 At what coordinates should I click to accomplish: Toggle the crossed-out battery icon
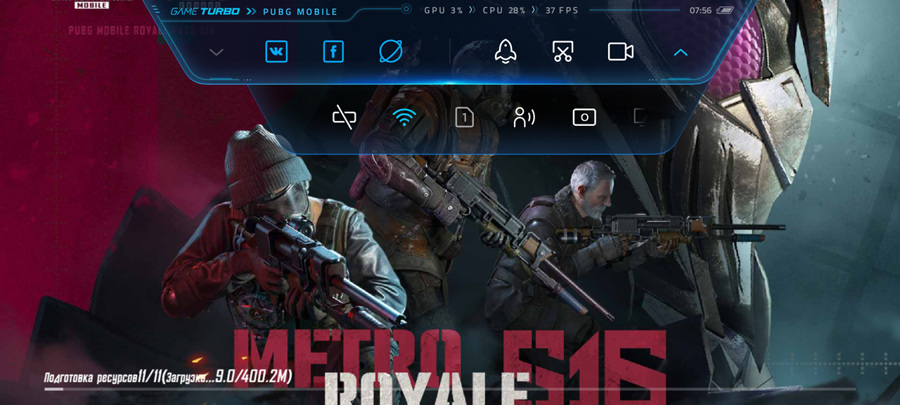[344, 118]
